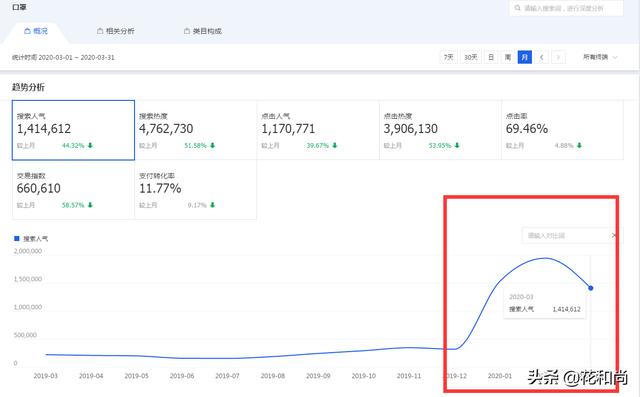Open the 相关分析 tab
The width and height of the screenshot is (640, 397).
point(116,31)
